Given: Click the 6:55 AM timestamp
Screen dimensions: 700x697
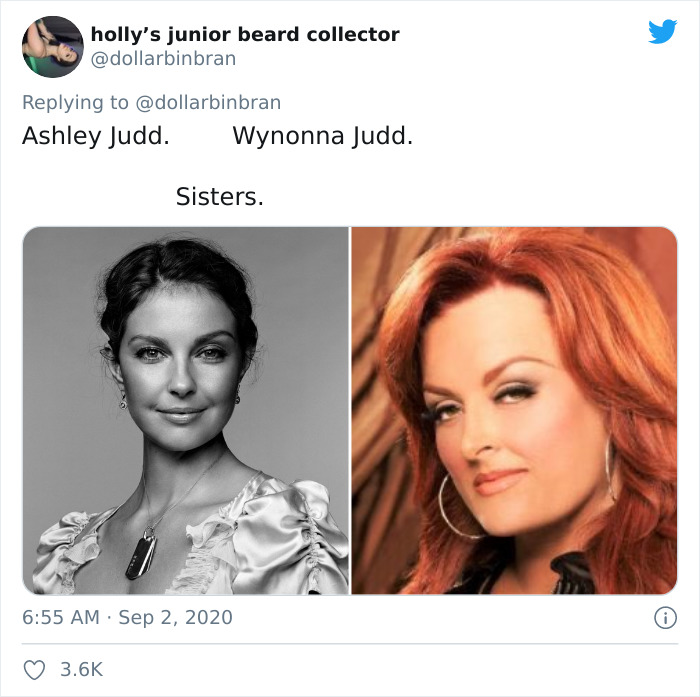Looking at the screenshot, I should pyautogui.click(x=61, y=618).
